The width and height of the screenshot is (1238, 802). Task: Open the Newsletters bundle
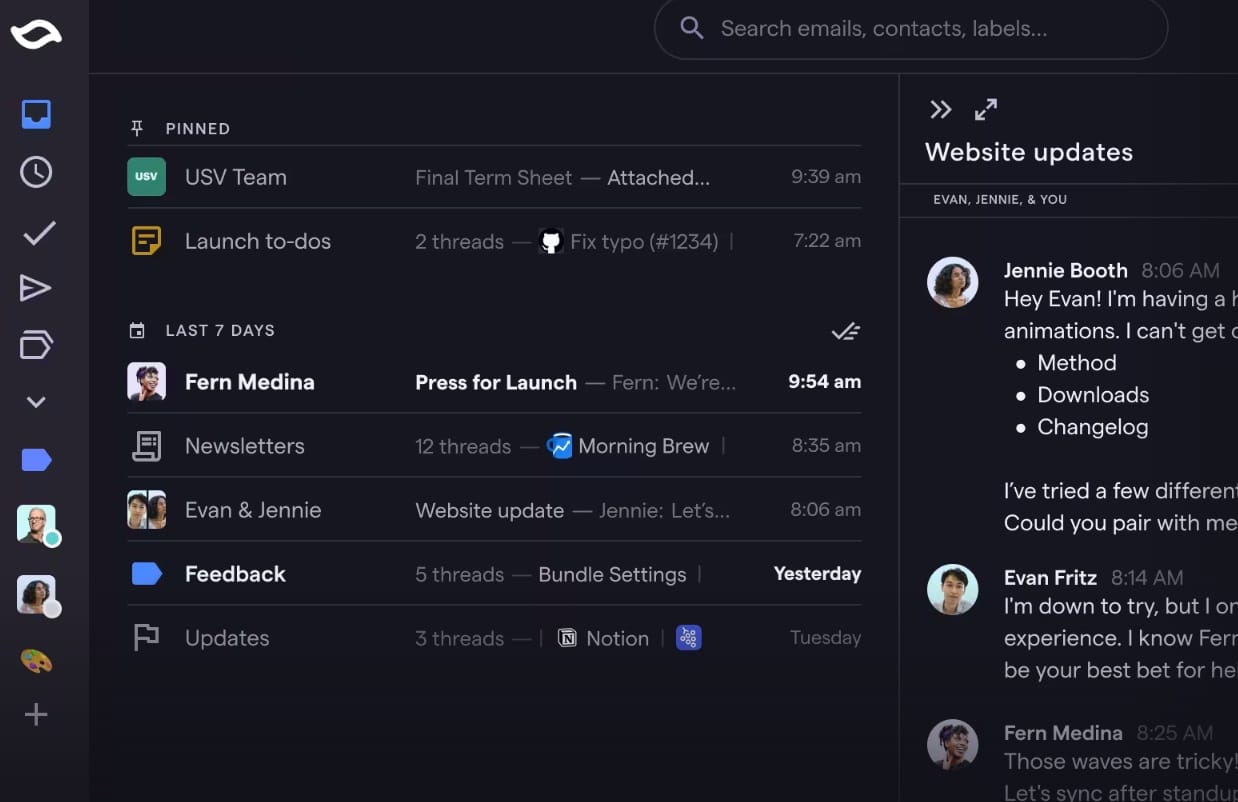pyautogui.click(x=494, y=446)
